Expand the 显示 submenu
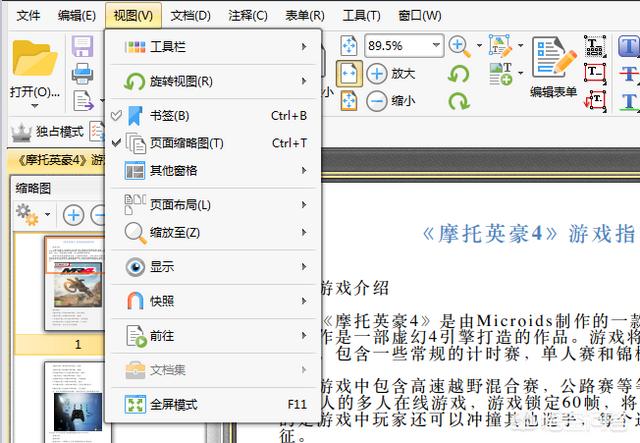640x443 pixels. pos(213,267)
